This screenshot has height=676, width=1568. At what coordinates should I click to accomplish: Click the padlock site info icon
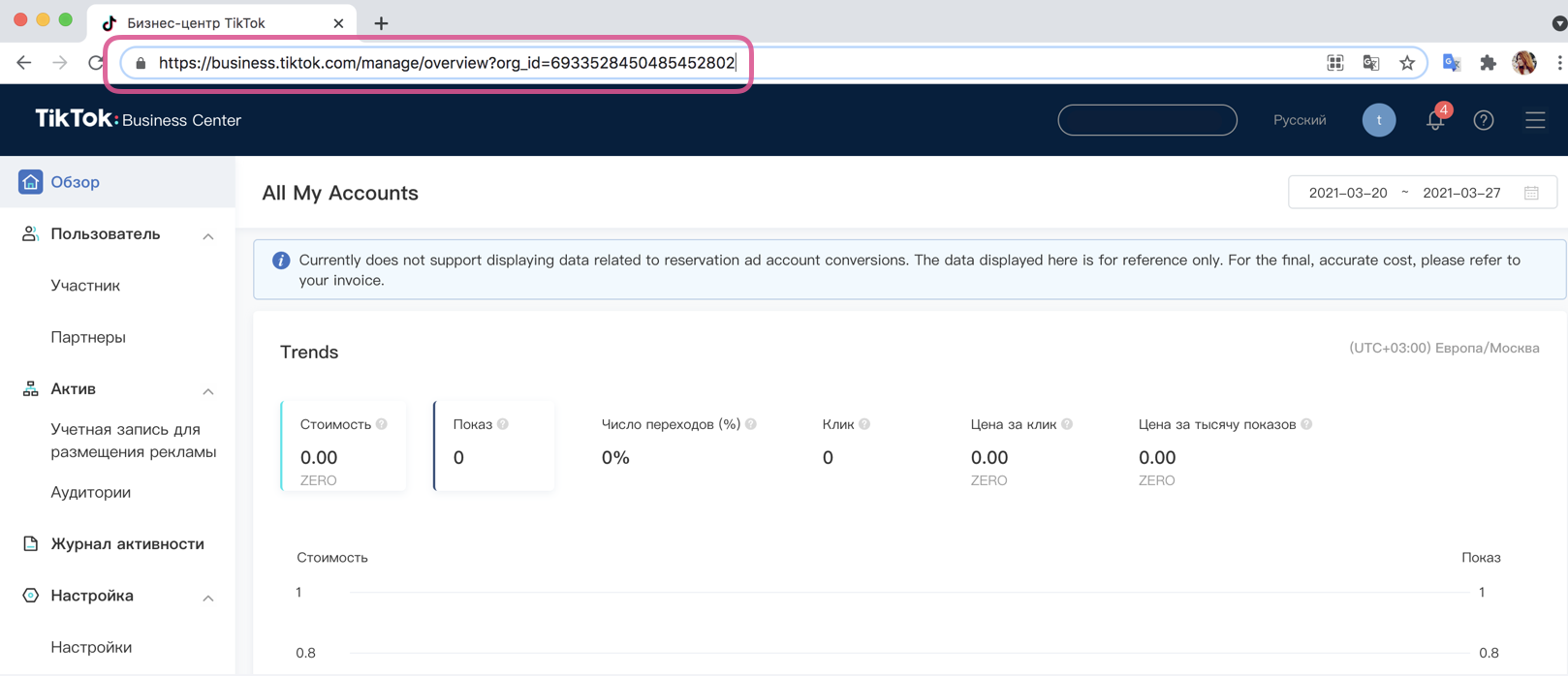141,63
